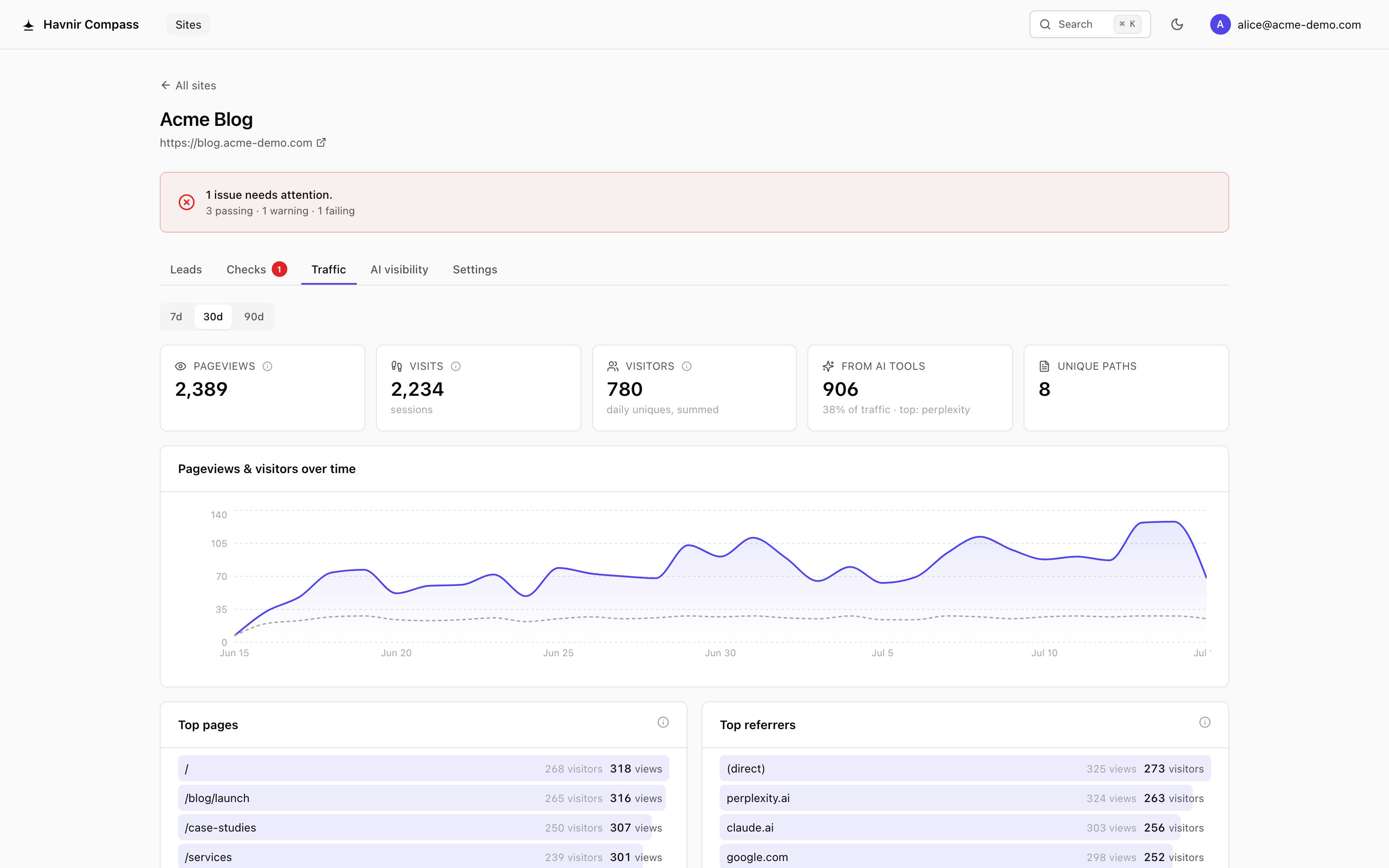Click the pageviews chart peak near Jul 10
This screenshot has width=1389, height=868.
(980, 537)
